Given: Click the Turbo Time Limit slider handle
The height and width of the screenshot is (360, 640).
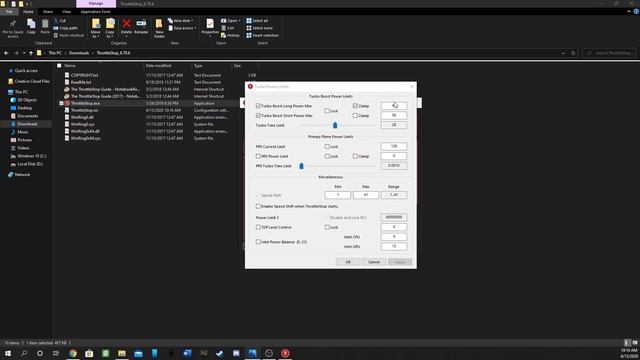Looking at the screenshot, I should coord(335,125).
